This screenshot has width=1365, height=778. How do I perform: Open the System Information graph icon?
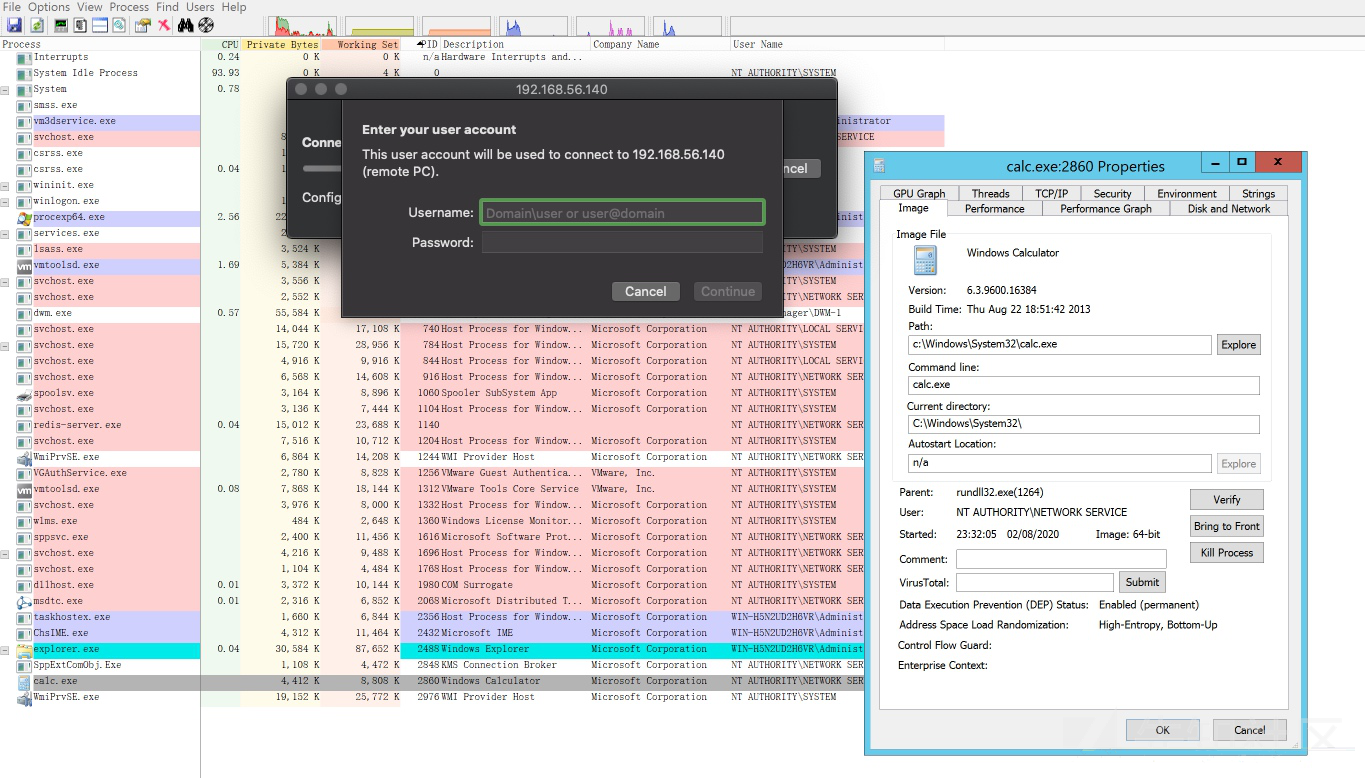61,24
